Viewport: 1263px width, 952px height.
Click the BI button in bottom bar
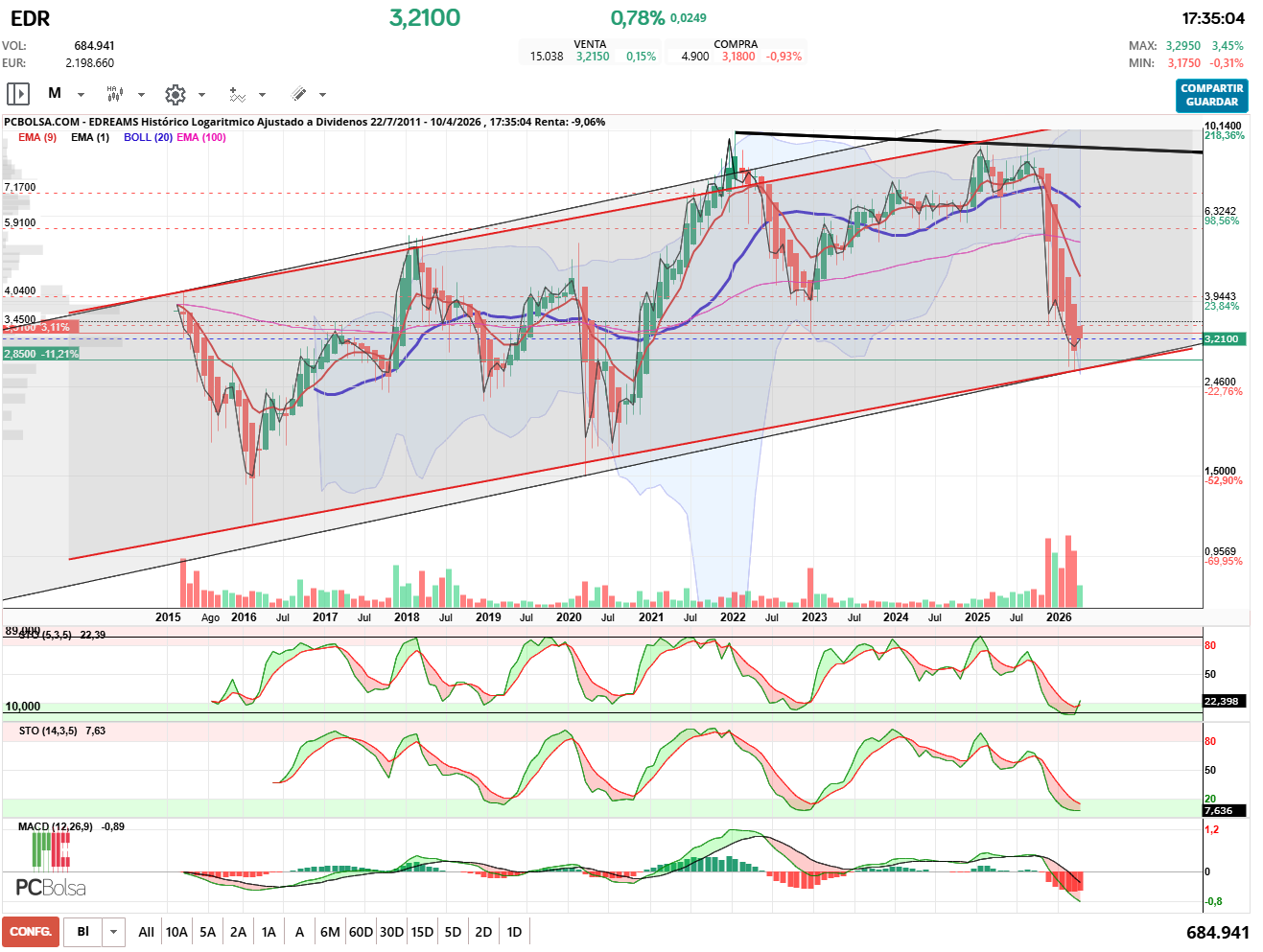83,932
